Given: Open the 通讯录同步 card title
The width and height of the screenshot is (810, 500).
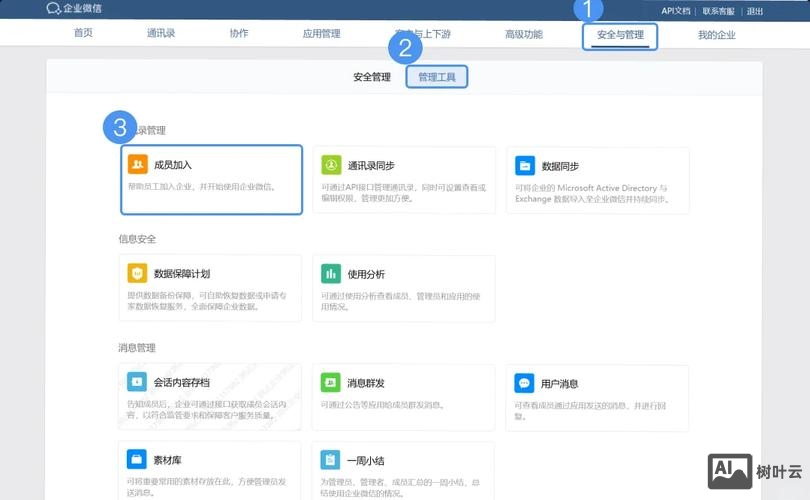Looking at the screenshot, I should (371, 166).
